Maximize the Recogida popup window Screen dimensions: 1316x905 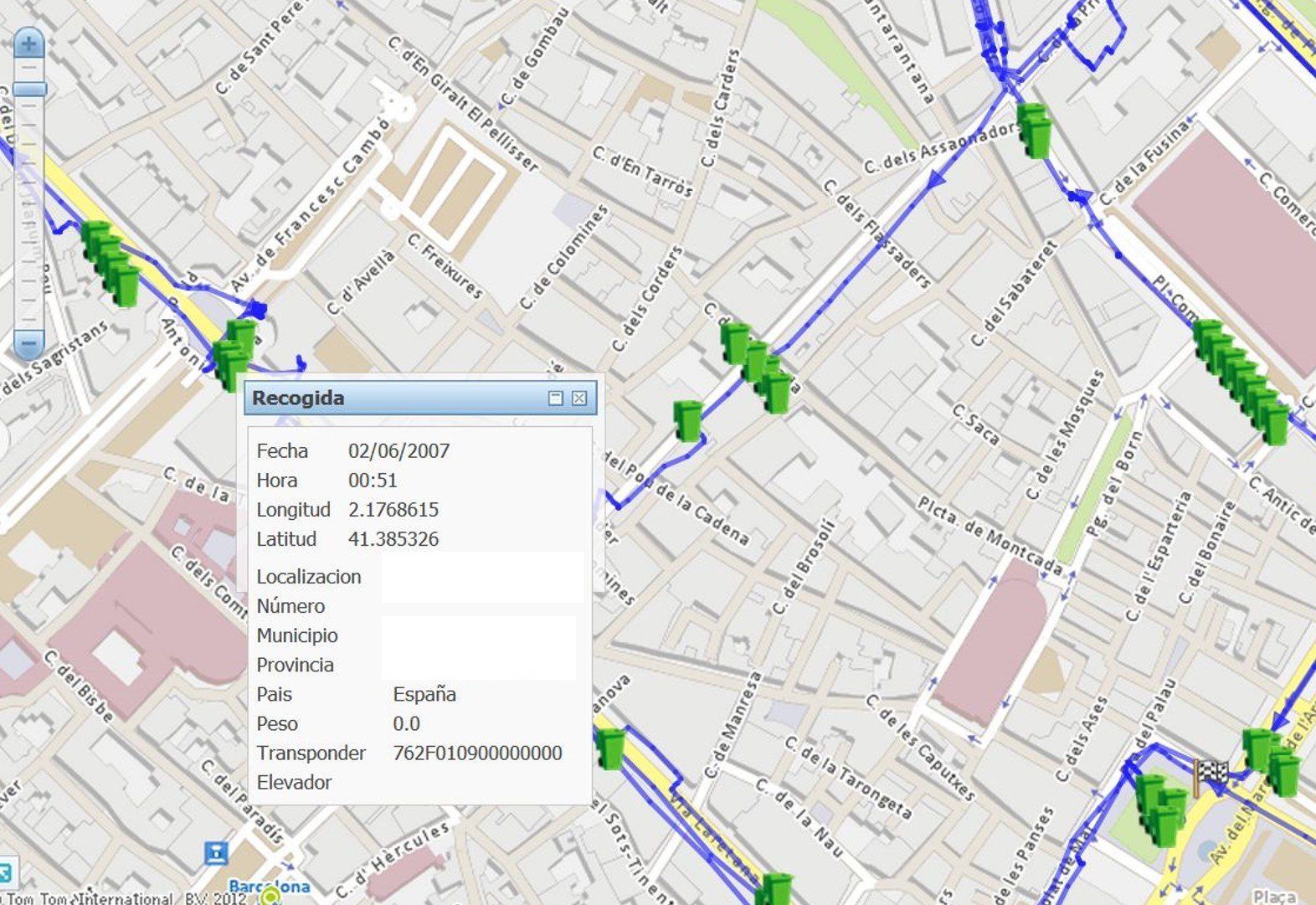coord(556,399)
